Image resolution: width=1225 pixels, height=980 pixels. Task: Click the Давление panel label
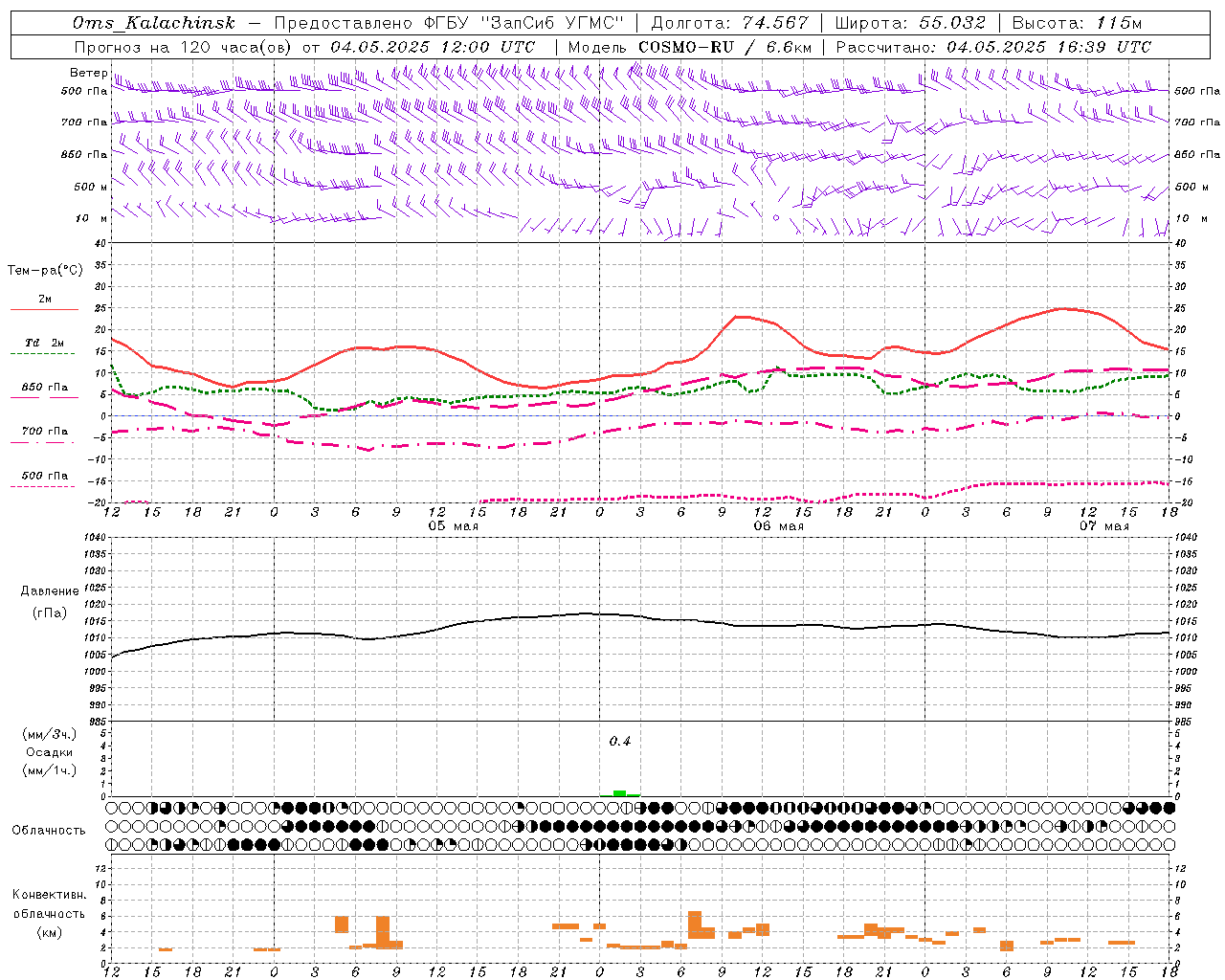point(50,591)
